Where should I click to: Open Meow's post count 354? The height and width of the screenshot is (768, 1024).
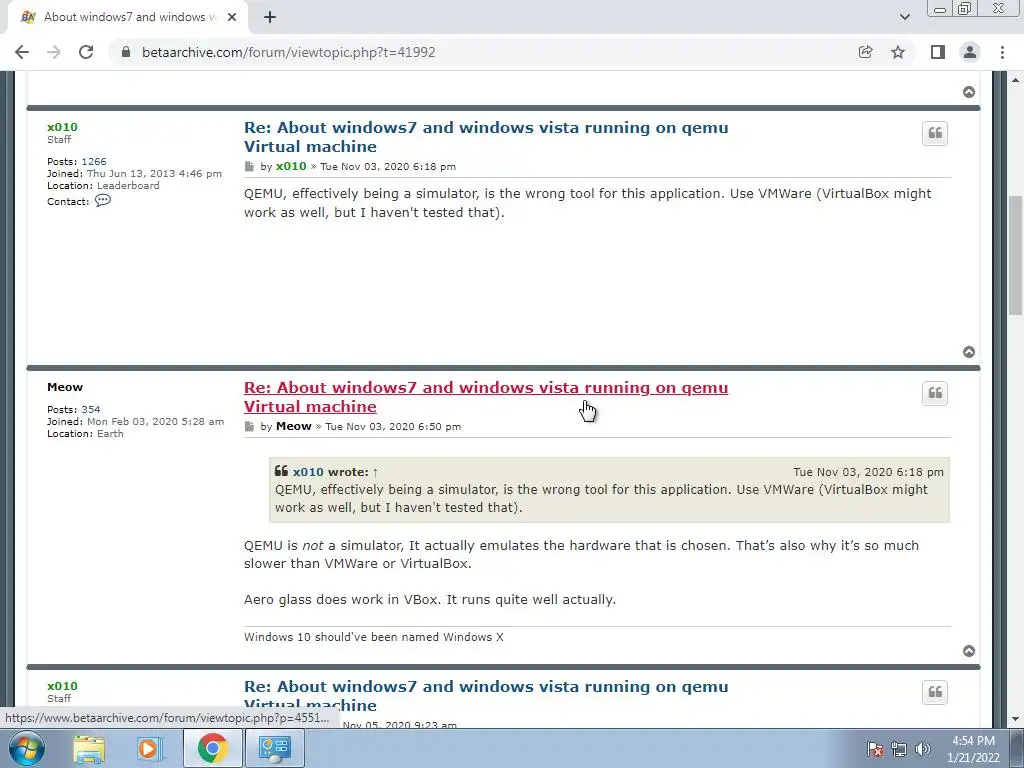91,409
